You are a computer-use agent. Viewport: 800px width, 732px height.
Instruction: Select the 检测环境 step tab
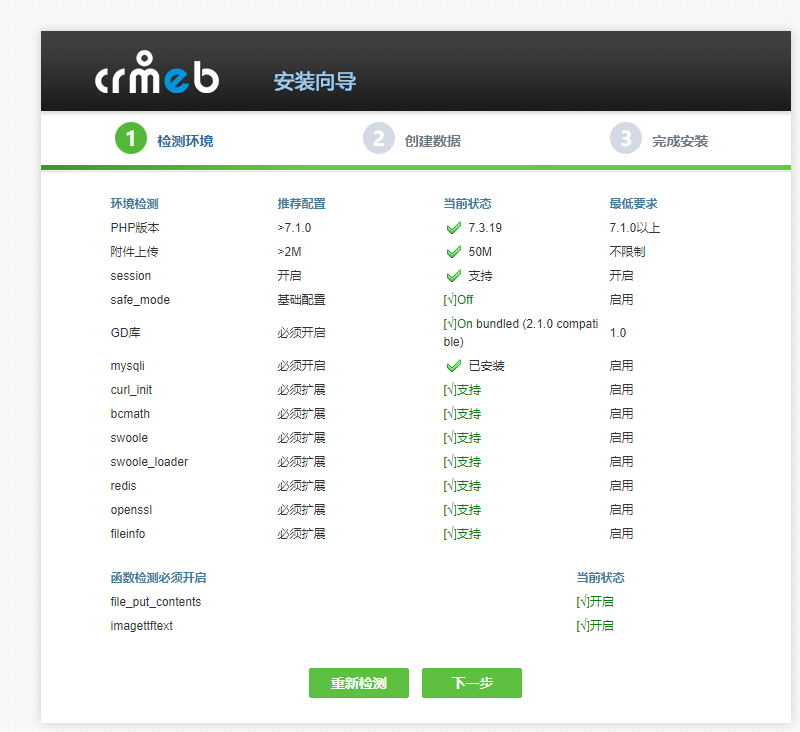(185, 141)
